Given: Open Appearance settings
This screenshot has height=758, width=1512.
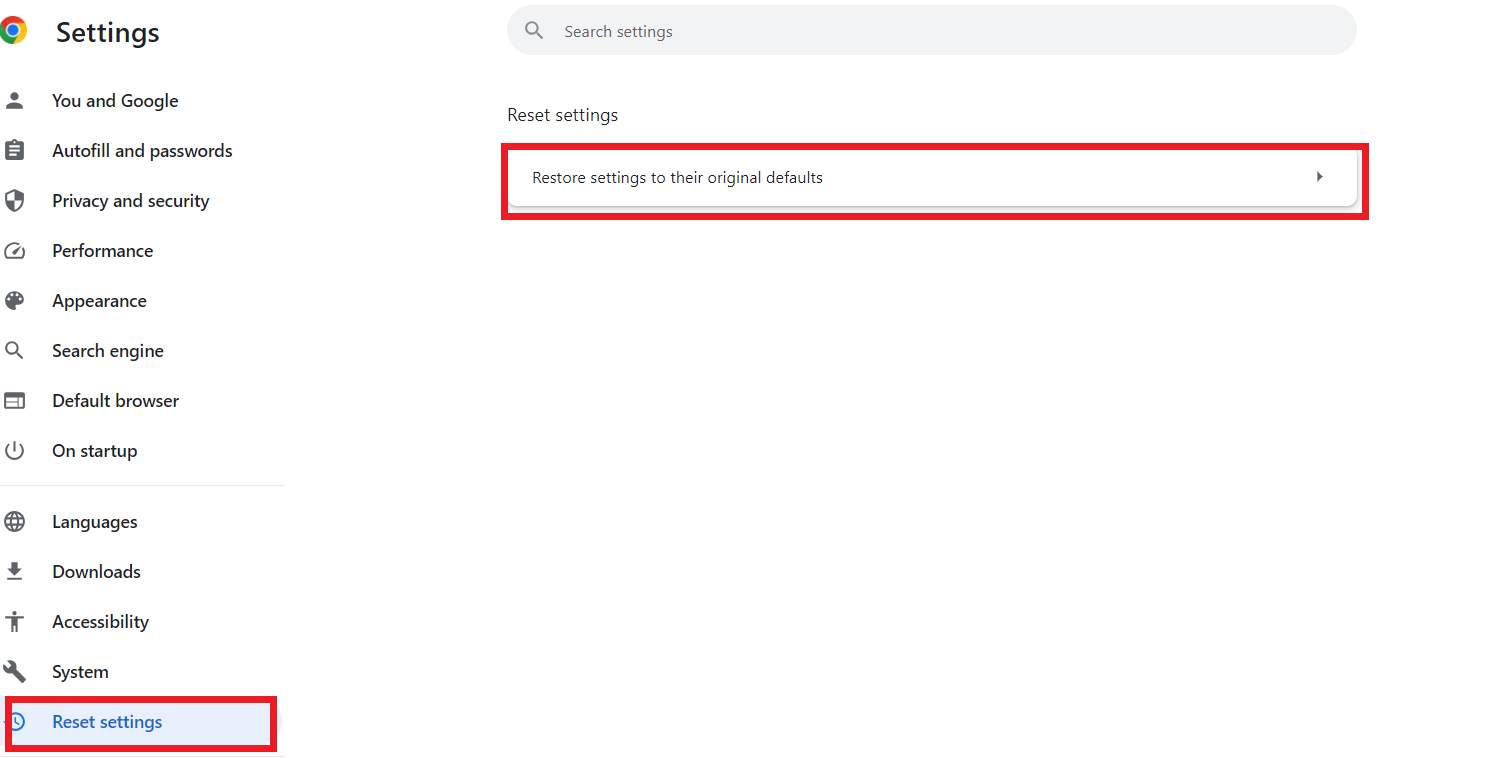Looking at the screenshot, I should 100,300.
